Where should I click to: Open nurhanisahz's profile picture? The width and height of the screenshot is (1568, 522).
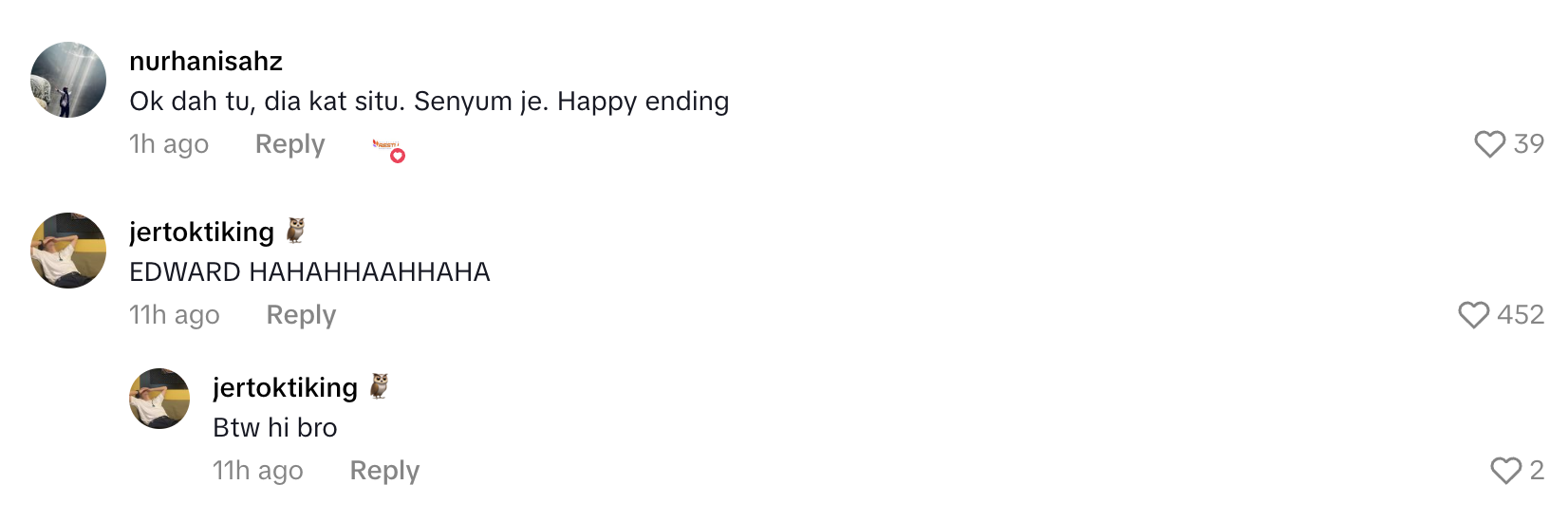point(68,80)
